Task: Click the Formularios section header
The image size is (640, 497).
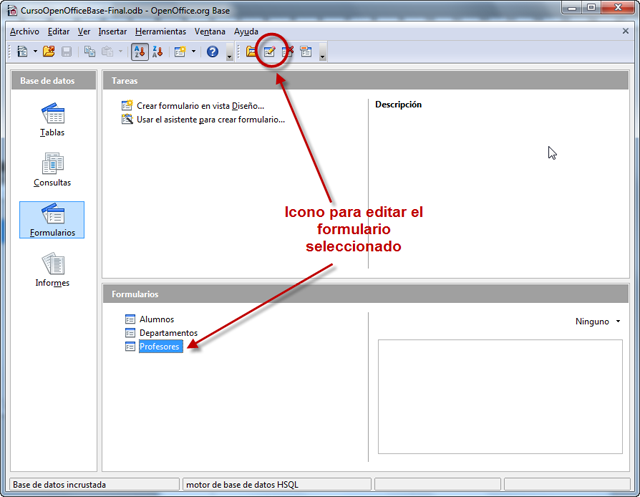Action: (x=365, y=294)
